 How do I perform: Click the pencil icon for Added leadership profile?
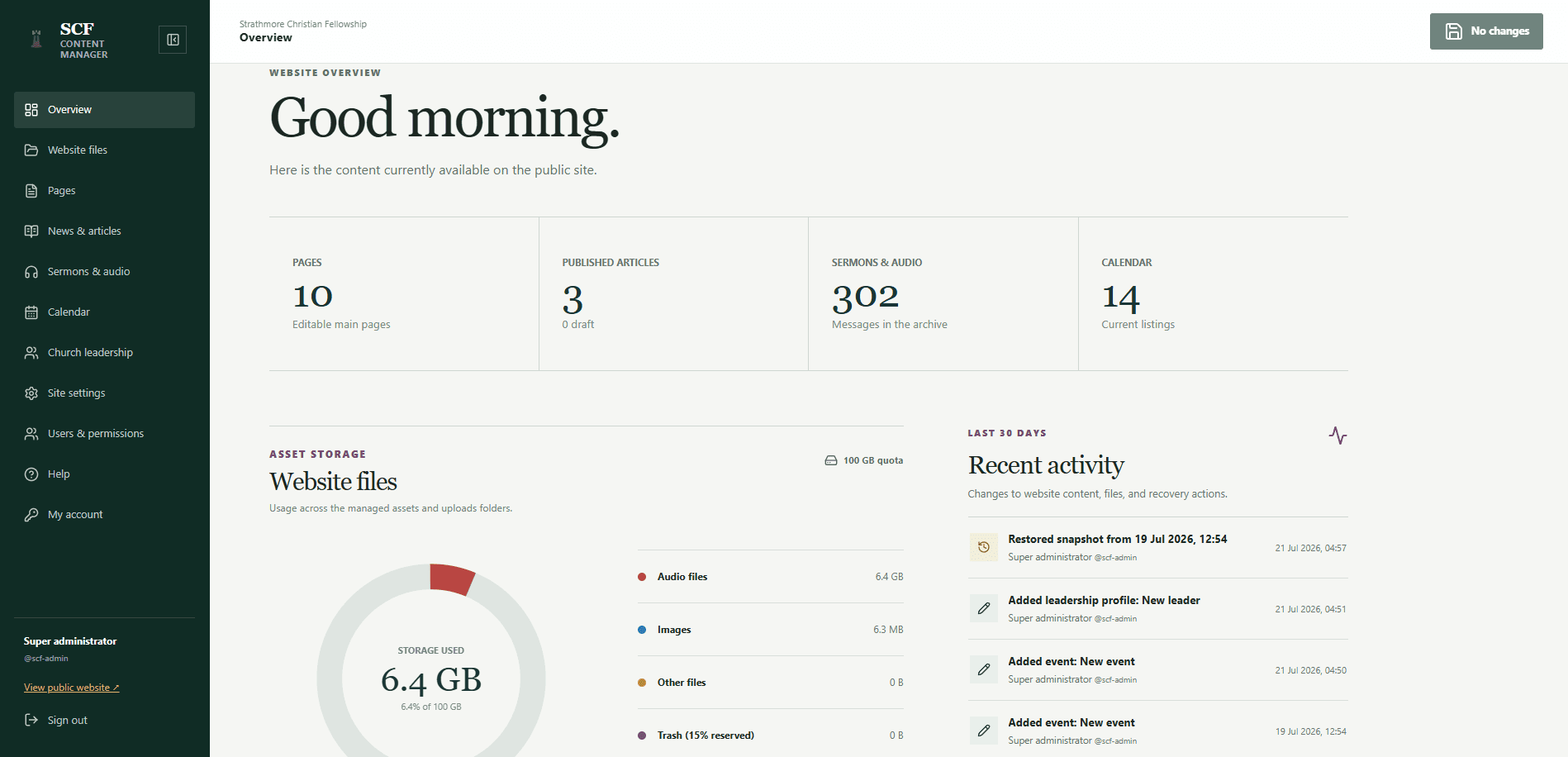click(x=984, y=608)
